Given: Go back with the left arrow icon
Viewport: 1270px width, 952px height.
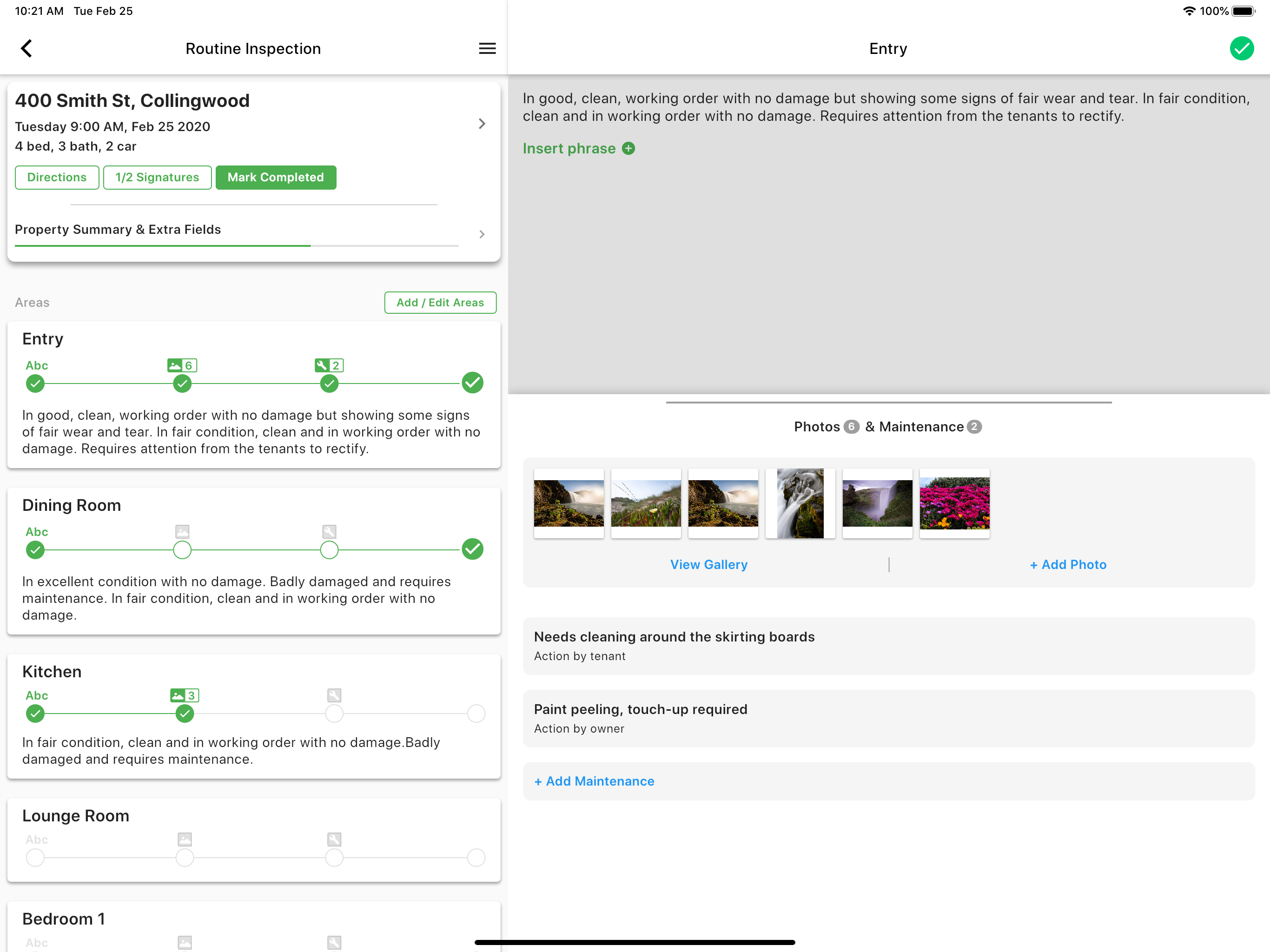Looking at the screenshot, I should 26,48.
